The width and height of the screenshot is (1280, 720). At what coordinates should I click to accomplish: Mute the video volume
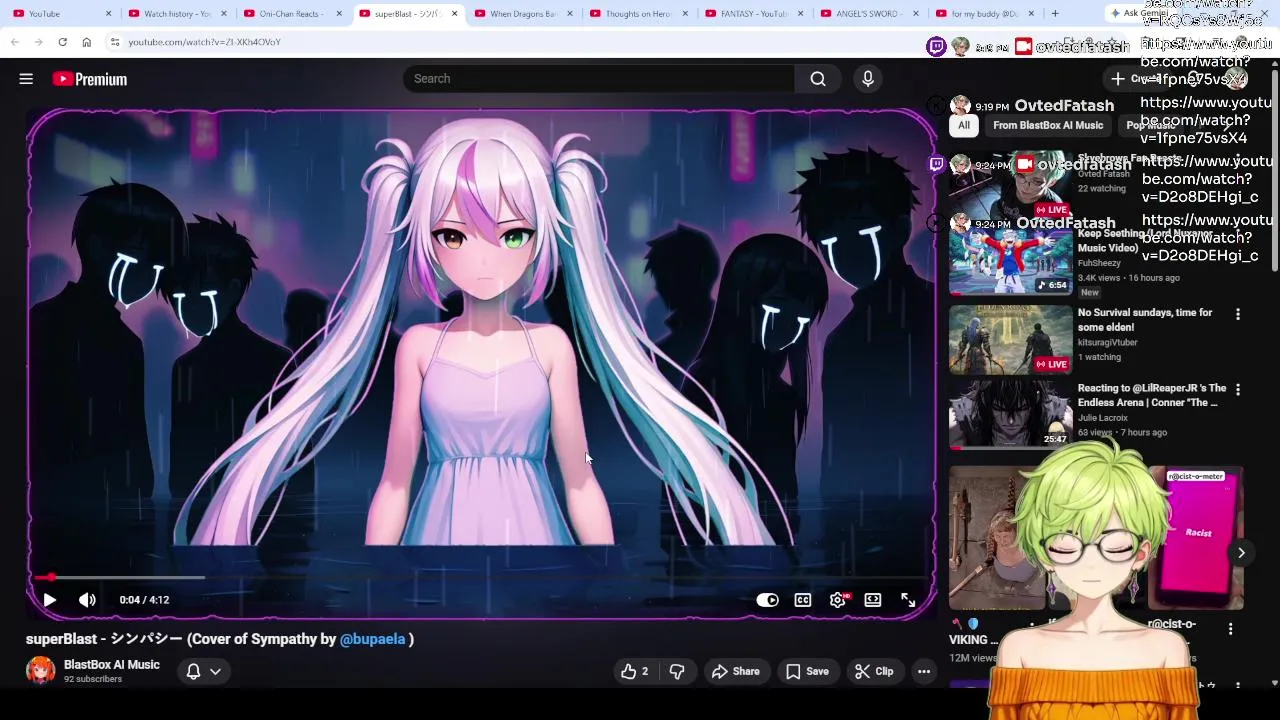click(87, 600)
